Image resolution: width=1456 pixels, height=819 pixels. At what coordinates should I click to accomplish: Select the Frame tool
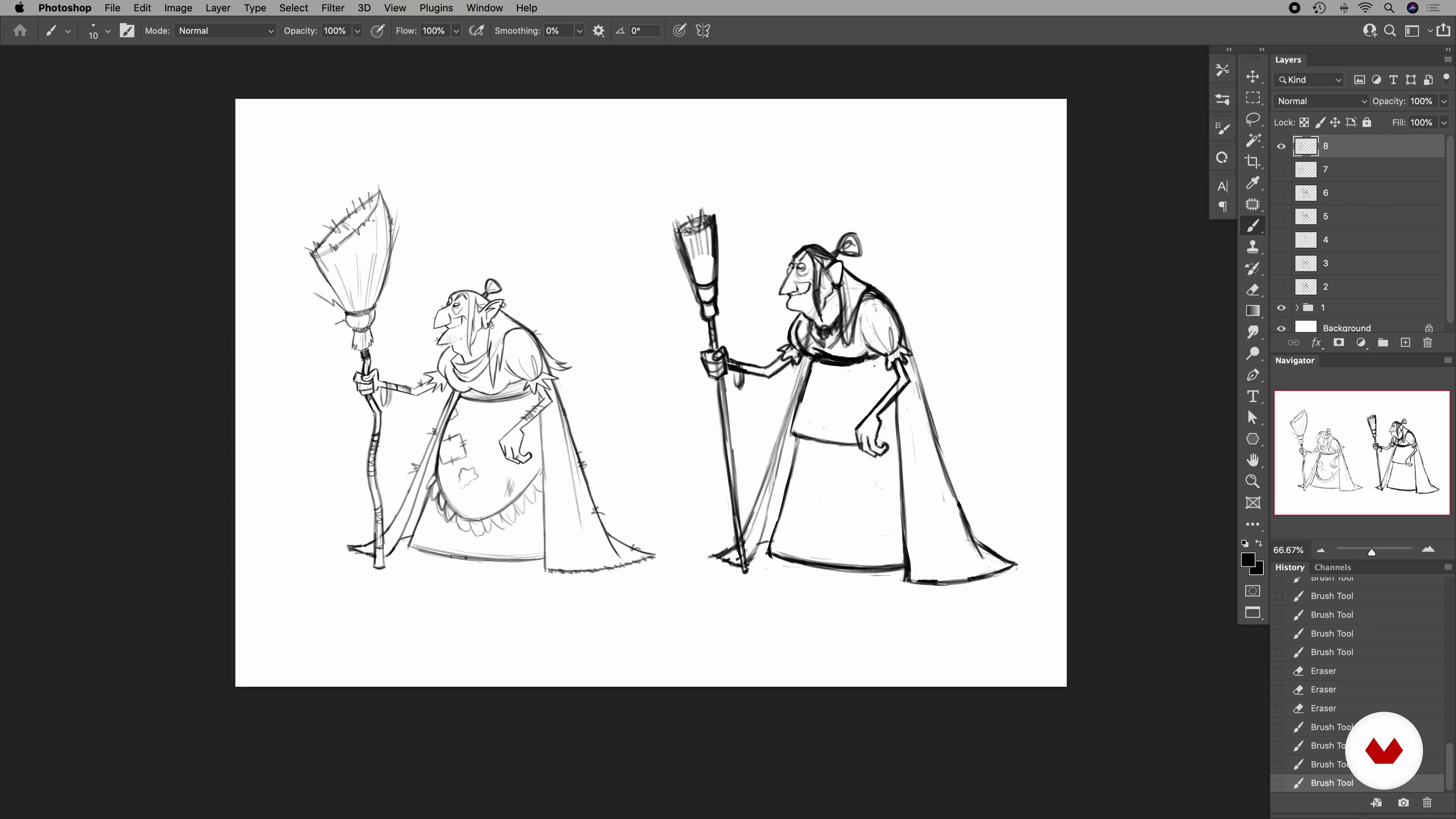(1252, 503)
